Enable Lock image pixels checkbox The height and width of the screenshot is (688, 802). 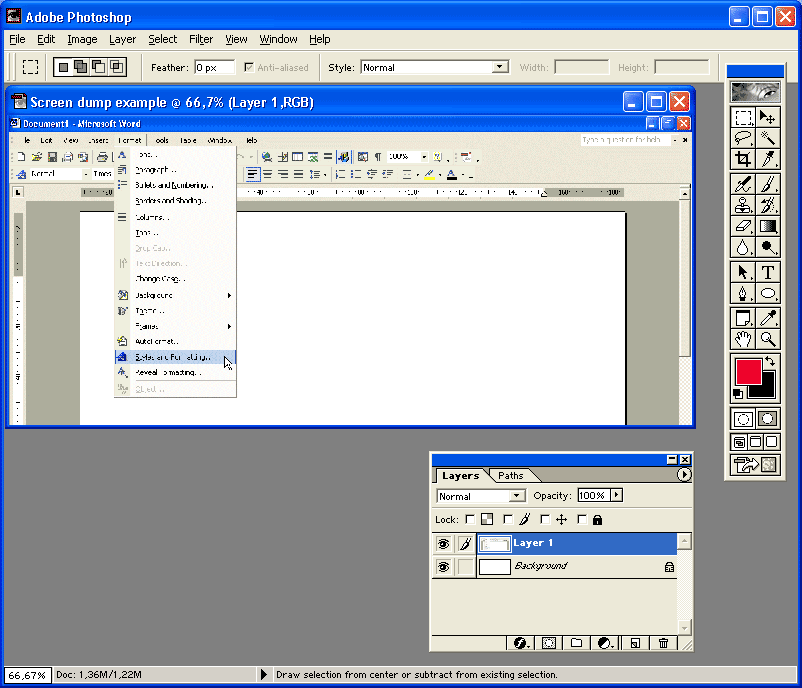point(508,520)
